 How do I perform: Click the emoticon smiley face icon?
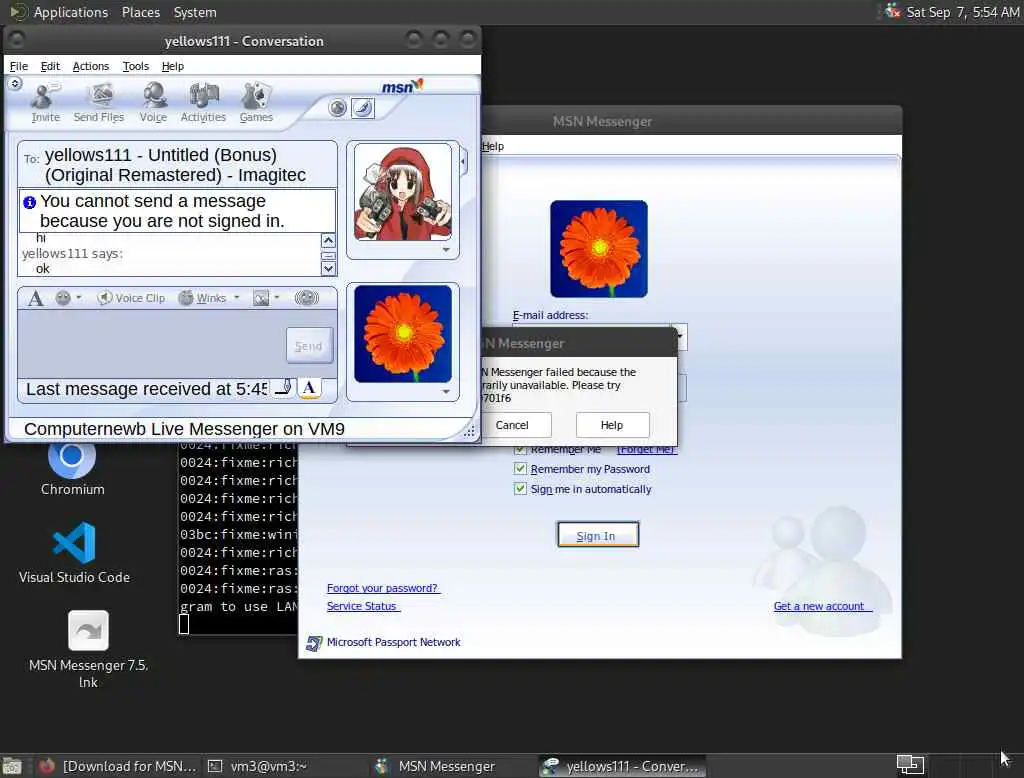63,299
